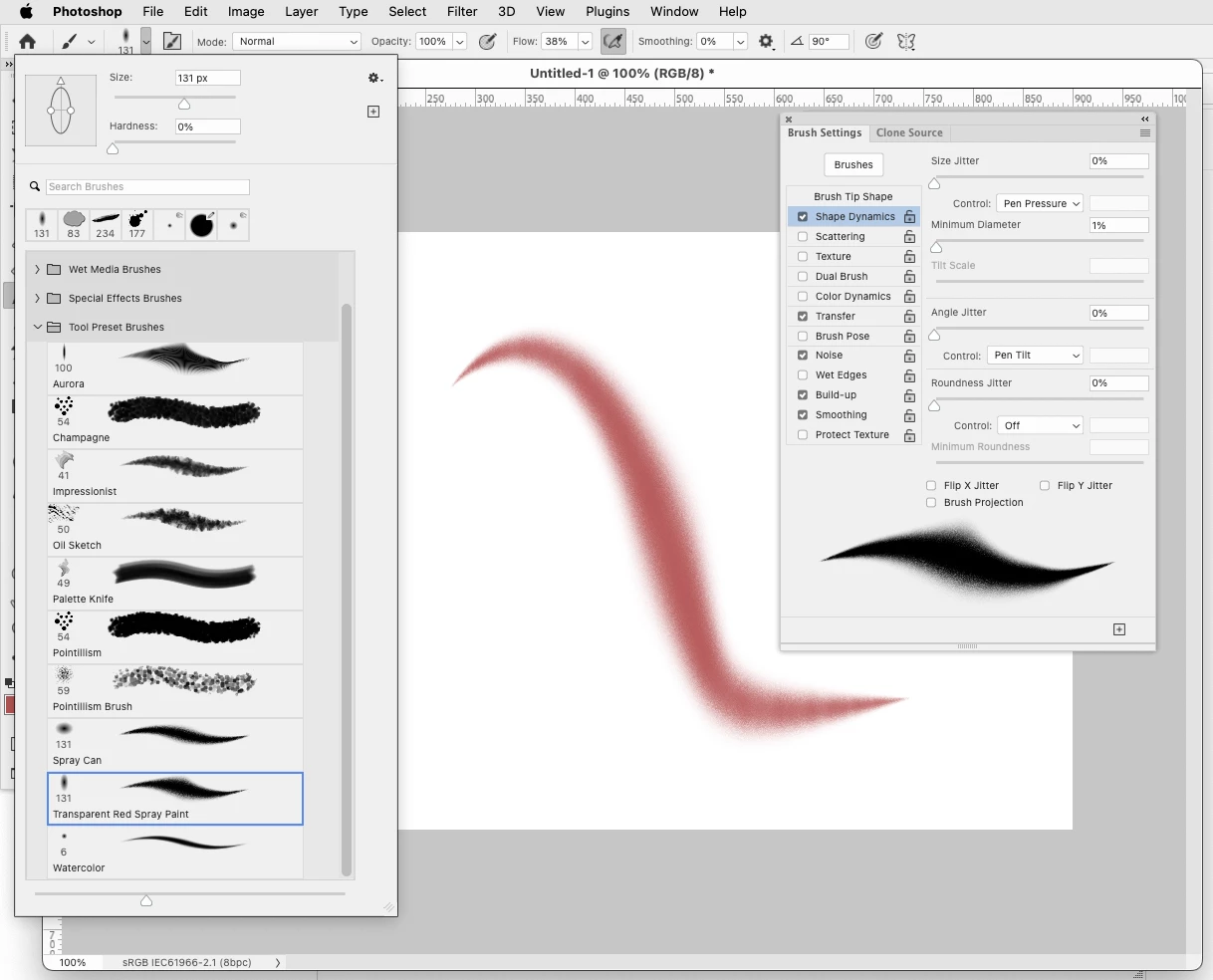
Task: Choose the Aurora brush preset
Action: point(175,368)
